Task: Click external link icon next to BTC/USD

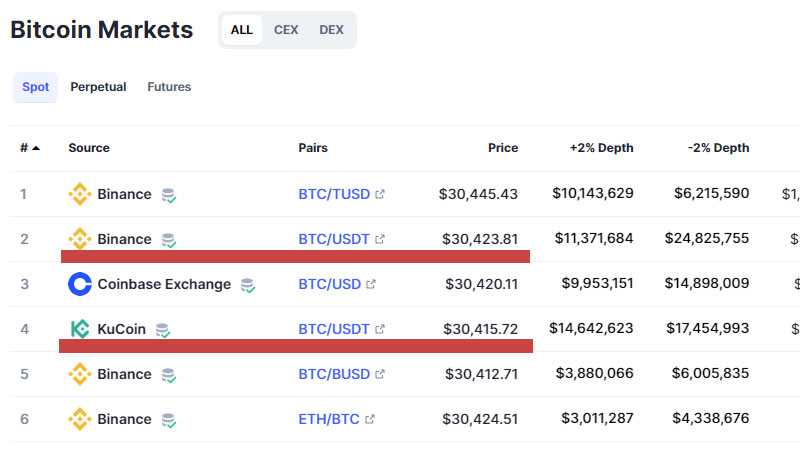Action: (x=371, y=284)
